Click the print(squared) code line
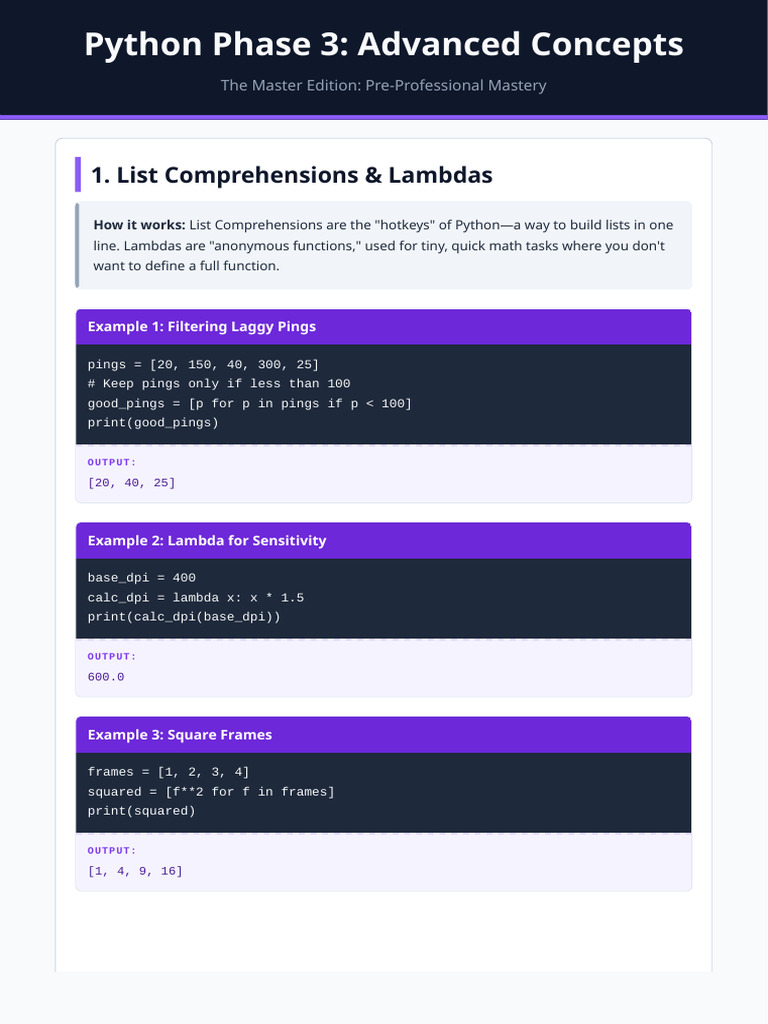The image size is (768, 1024). point(142,811)
